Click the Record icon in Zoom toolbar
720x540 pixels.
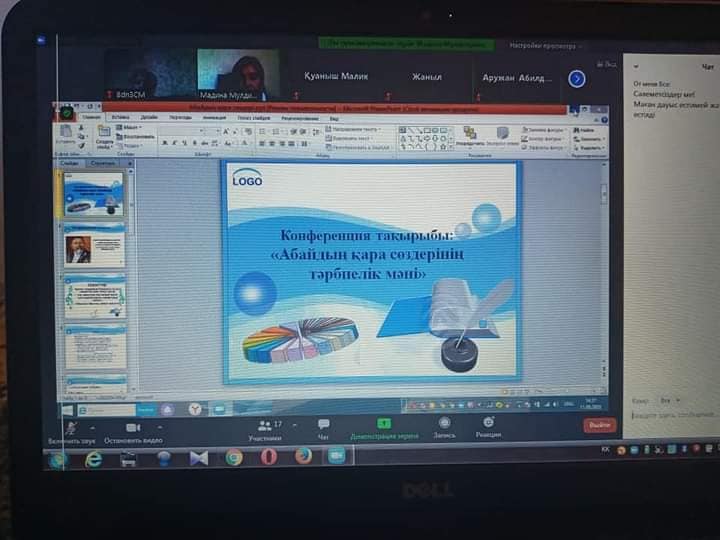[x=444, y=423]
